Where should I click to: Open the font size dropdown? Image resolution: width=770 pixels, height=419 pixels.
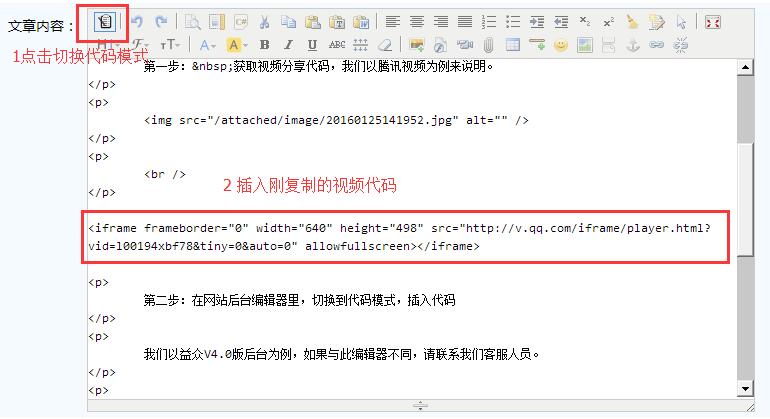click(171, 45)
